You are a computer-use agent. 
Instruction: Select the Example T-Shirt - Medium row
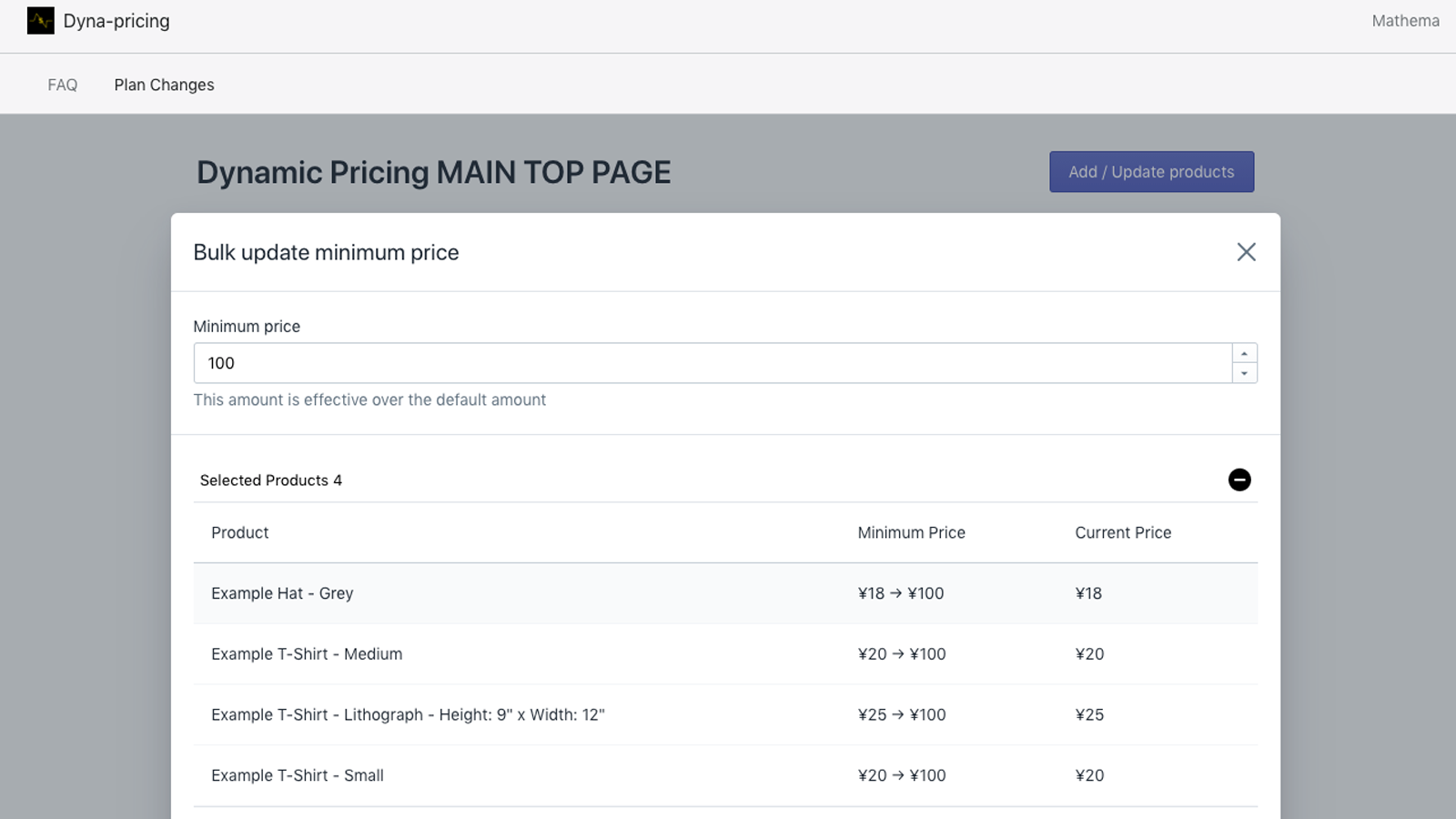307,654
